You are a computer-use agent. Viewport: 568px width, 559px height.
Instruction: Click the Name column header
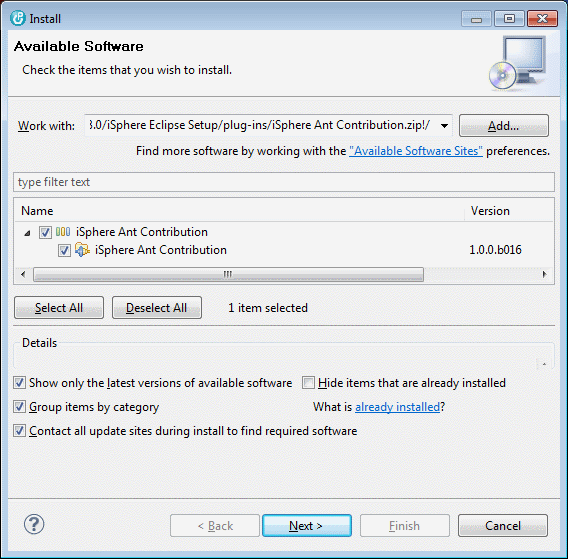point(239,211)
